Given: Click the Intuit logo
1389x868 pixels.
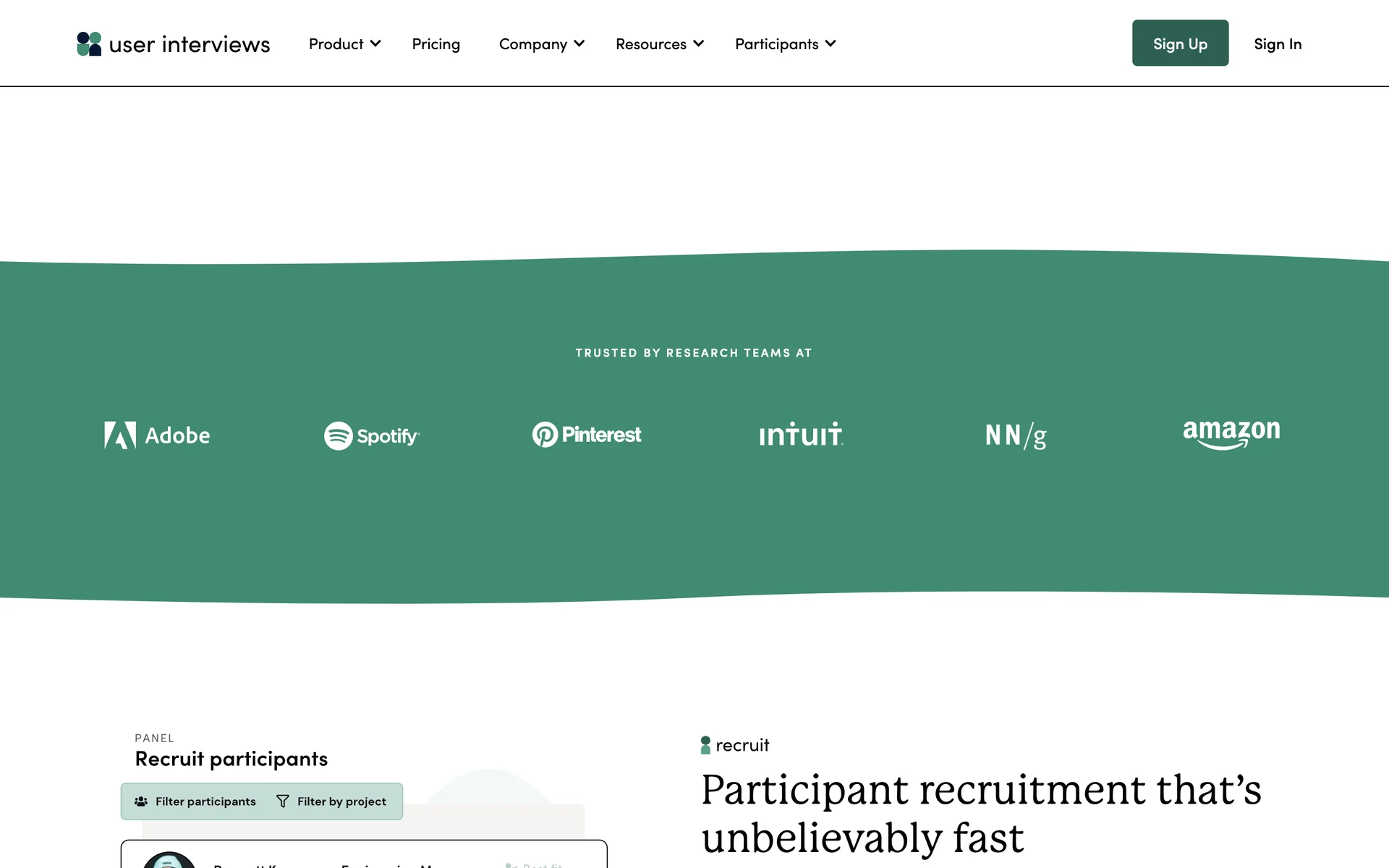Looking at the screenshot, I should pyautogui.click(x=801, y=434).
